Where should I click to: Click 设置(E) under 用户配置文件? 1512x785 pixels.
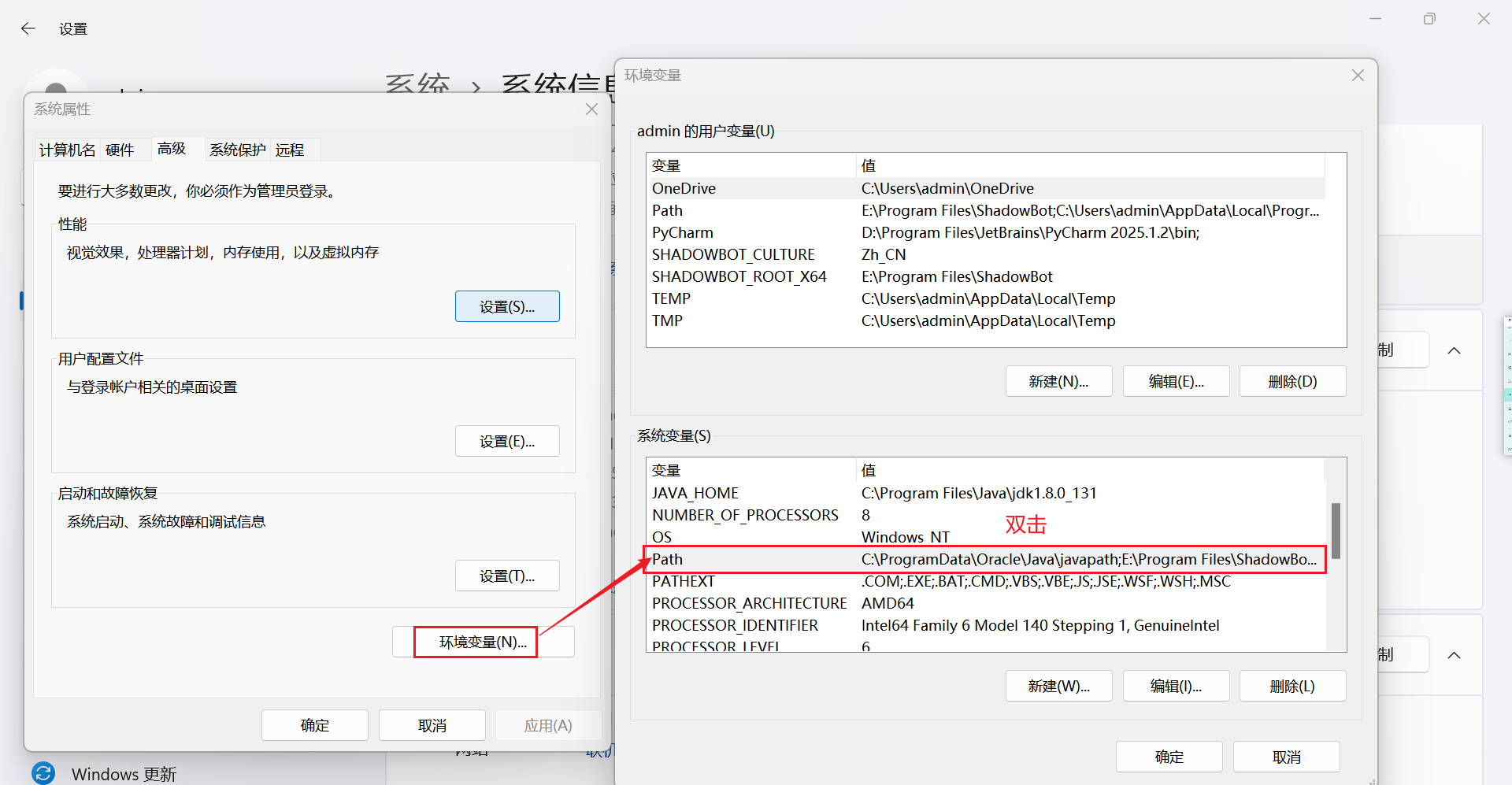point(506,441)
